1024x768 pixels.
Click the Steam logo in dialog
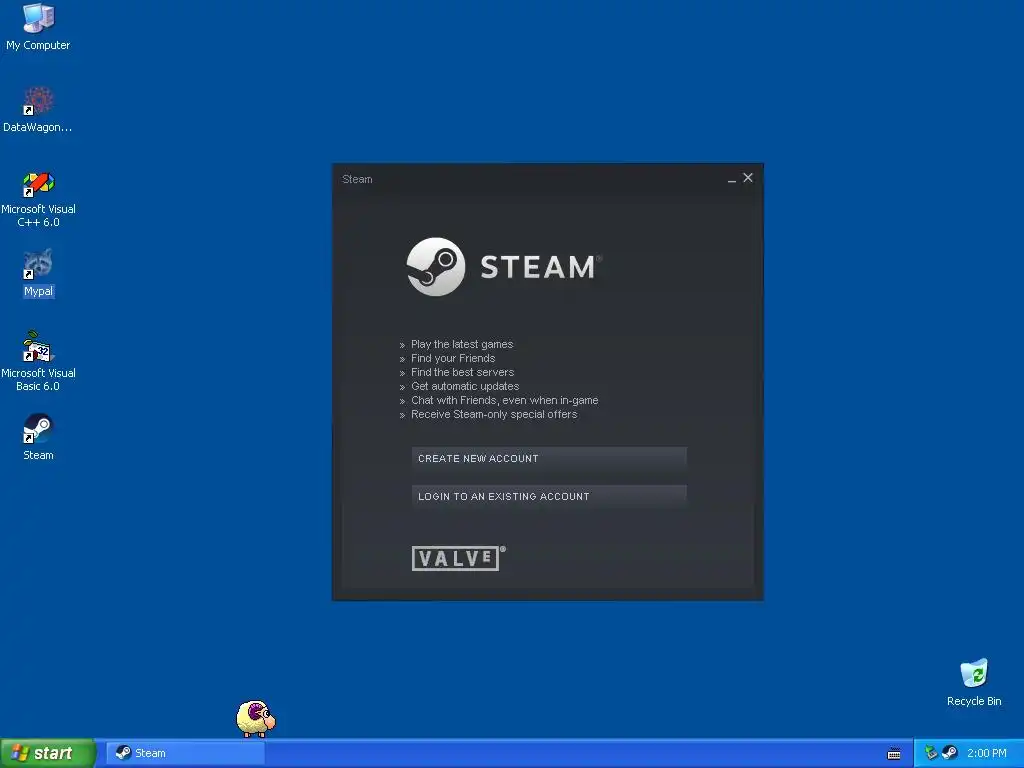click(504, 266)
